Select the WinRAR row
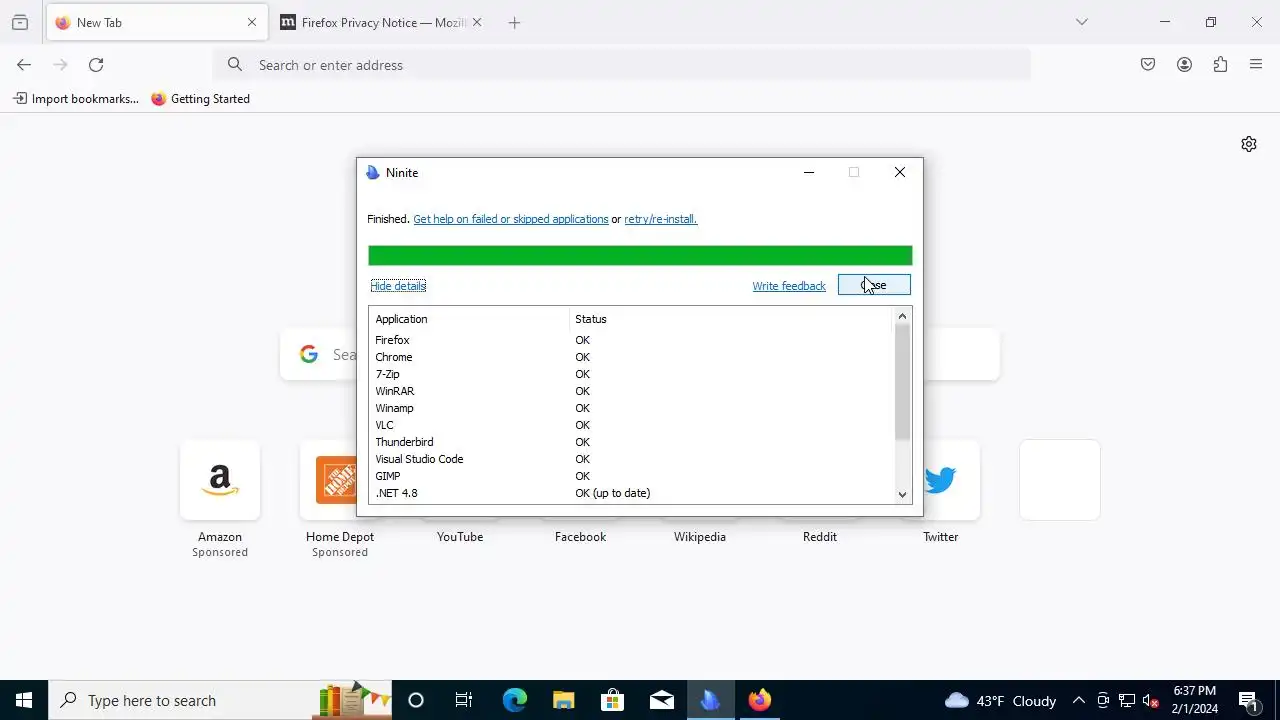 click(x=631, y=391)
